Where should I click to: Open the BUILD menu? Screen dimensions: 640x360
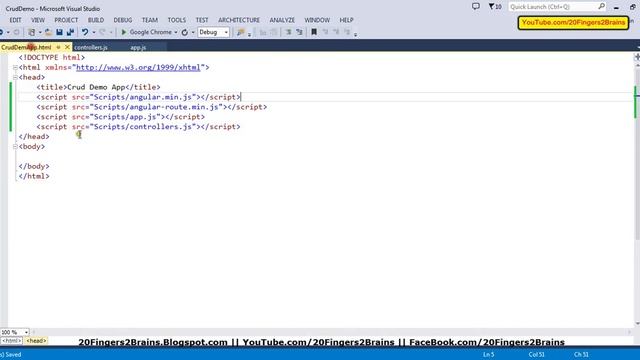click(x=96, y=20)
